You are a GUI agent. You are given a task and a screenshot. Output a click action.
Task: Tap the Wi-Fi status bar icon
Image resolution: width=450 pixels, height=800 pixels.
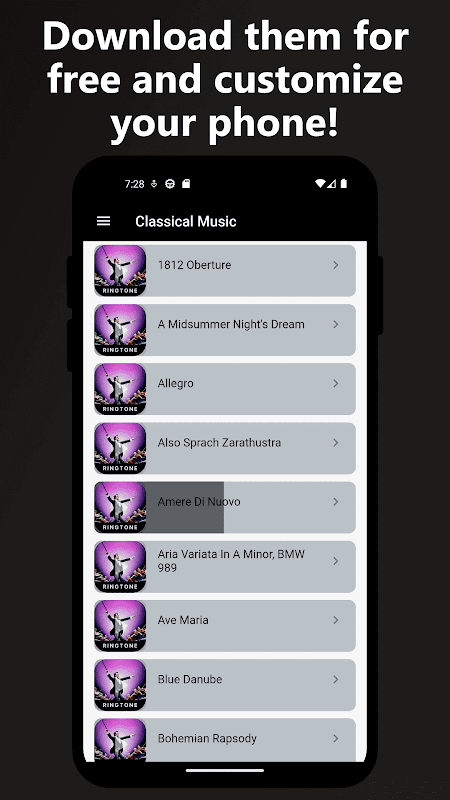point(320,184)
